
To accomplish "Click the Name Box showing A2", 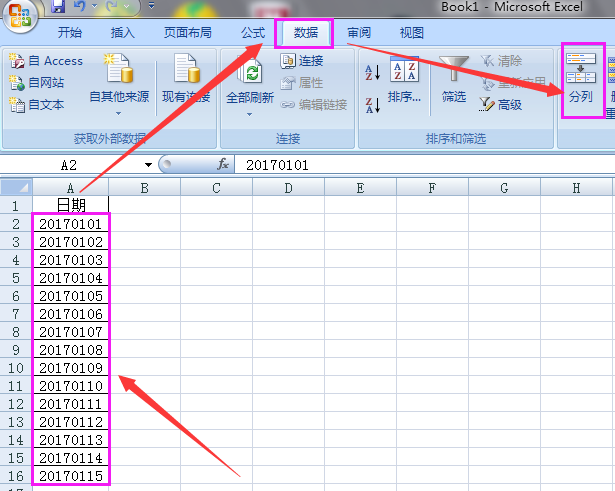I will pyautogui.click(x=69, y=165).
